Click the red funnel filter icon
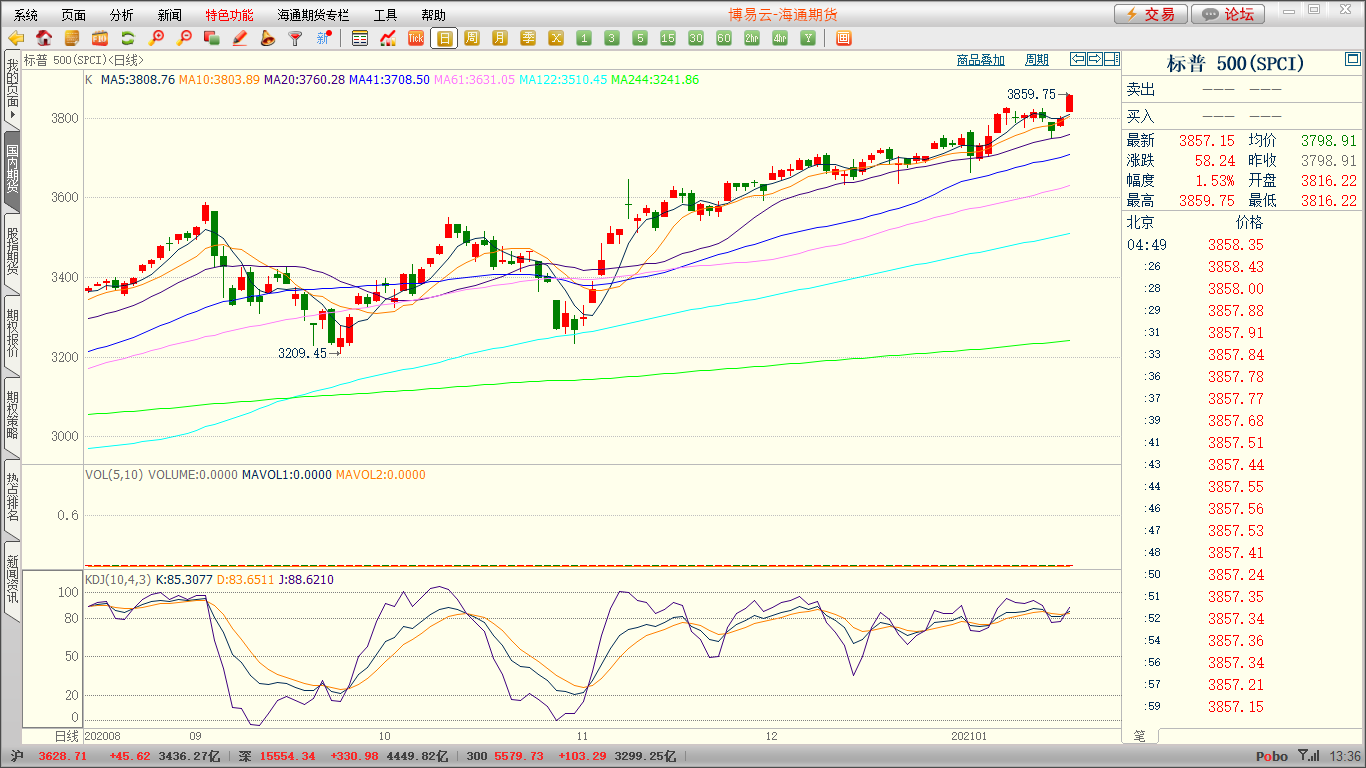 tap(296, 39)
